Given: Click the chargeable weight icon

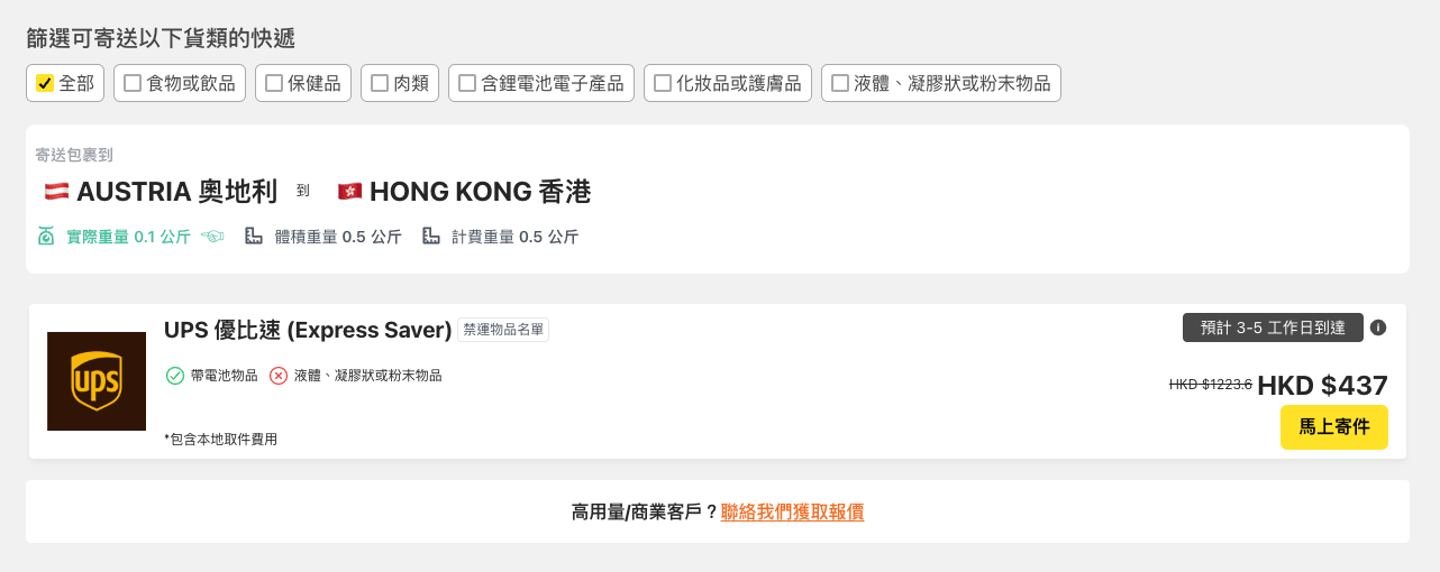Looking at the screenshot, I should pos(431,237).
